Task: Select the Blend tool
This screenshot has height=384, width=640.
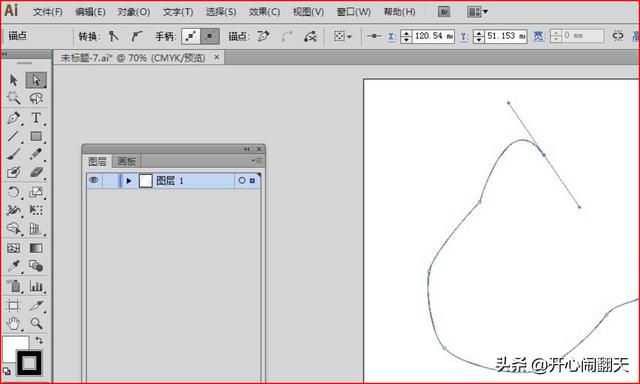Action: [x=36, y=266]
